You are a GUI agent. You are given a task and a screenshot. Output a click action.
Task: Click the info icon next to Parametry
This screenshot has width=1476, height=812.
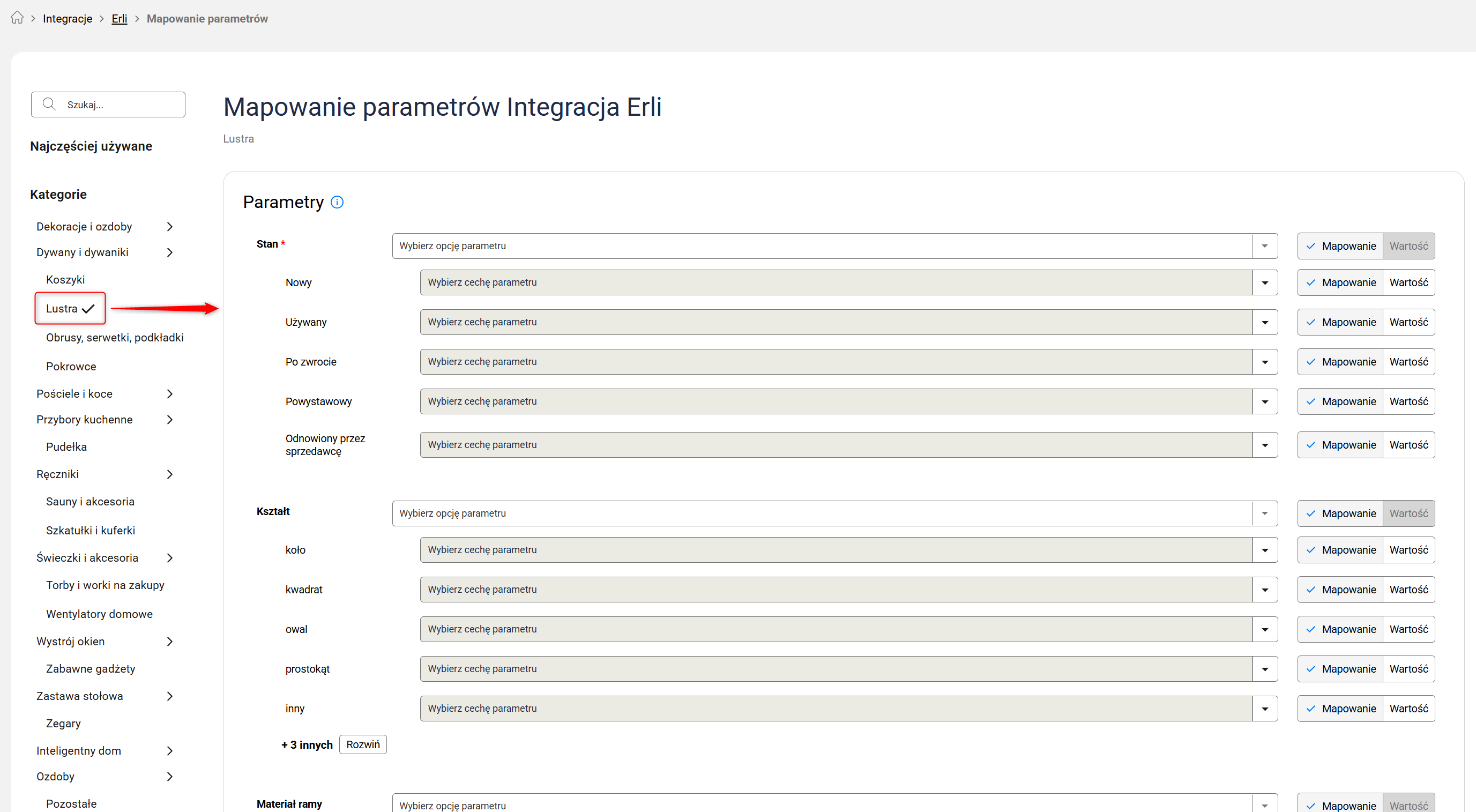coord(337,202)
